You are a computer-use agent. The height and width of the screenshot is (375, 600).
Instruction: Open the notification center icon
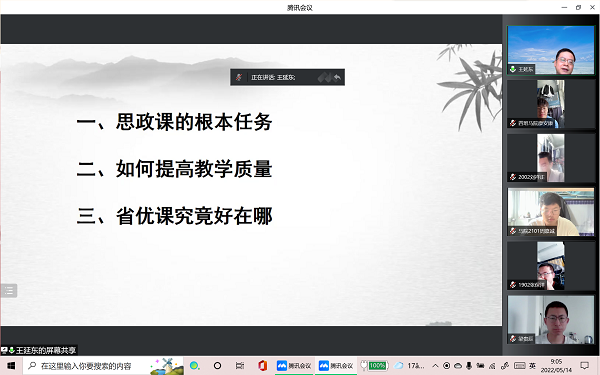(x=585, y=366)
